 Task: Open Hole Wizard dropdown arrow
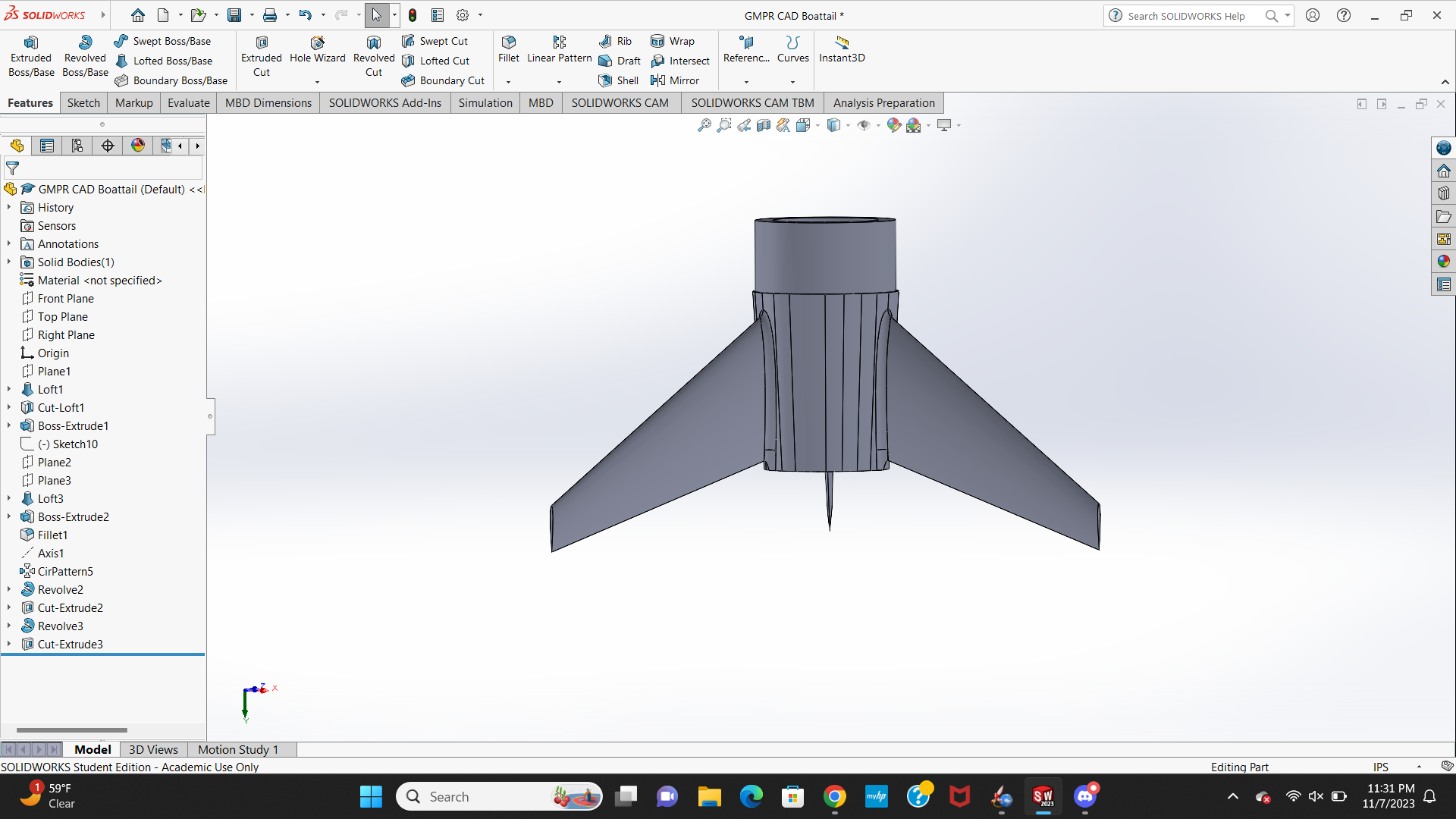pos(317,82)
